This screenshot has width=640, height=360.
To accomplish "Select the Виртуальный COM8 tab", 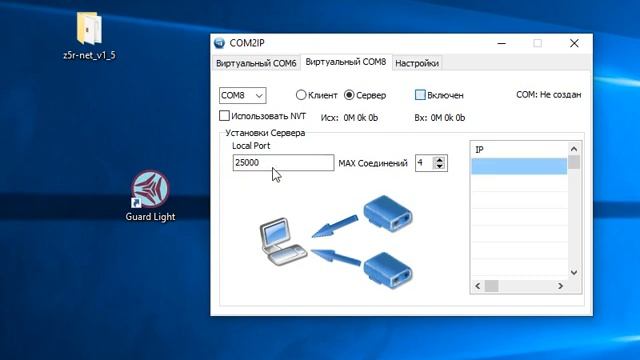I will click(346, 62).
